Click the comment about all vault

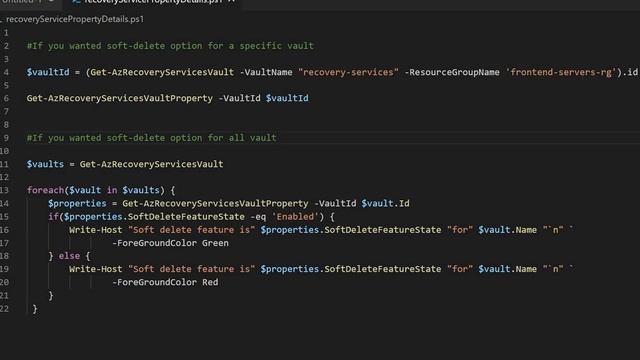point(151,138)
